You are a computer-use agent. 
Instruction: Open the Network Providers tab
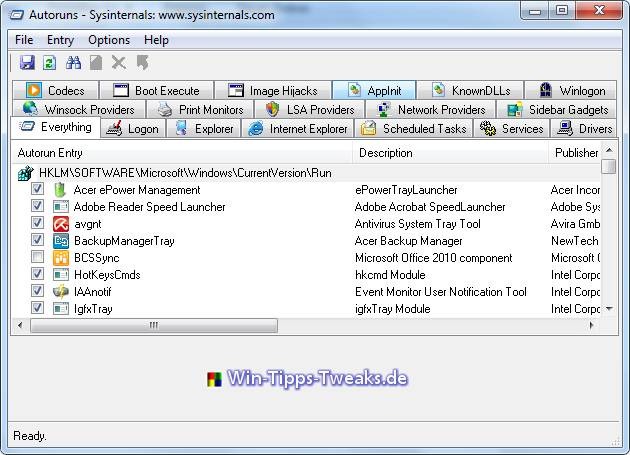pos(430,109)
